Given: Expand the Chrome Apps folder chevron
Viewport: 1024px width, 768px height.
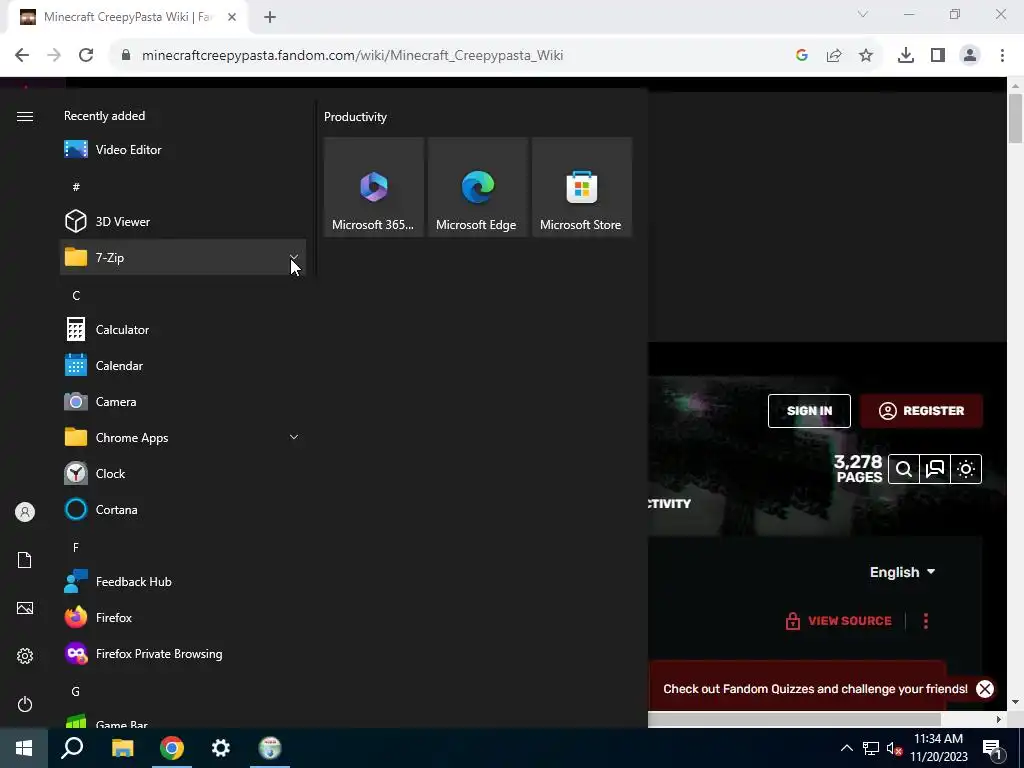Looking at the screenshot, I should click(x=294, y=437).
